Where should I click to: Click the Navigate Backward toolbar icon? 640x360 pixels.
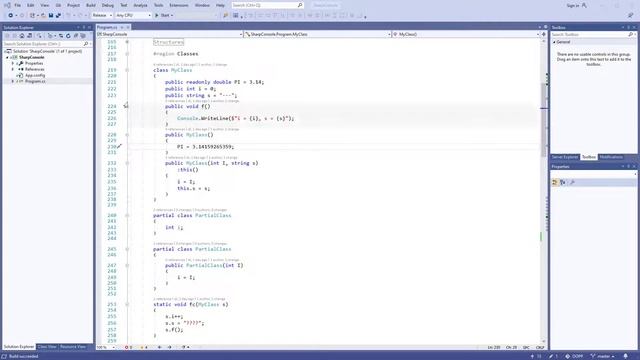click(x=10, y=16)
